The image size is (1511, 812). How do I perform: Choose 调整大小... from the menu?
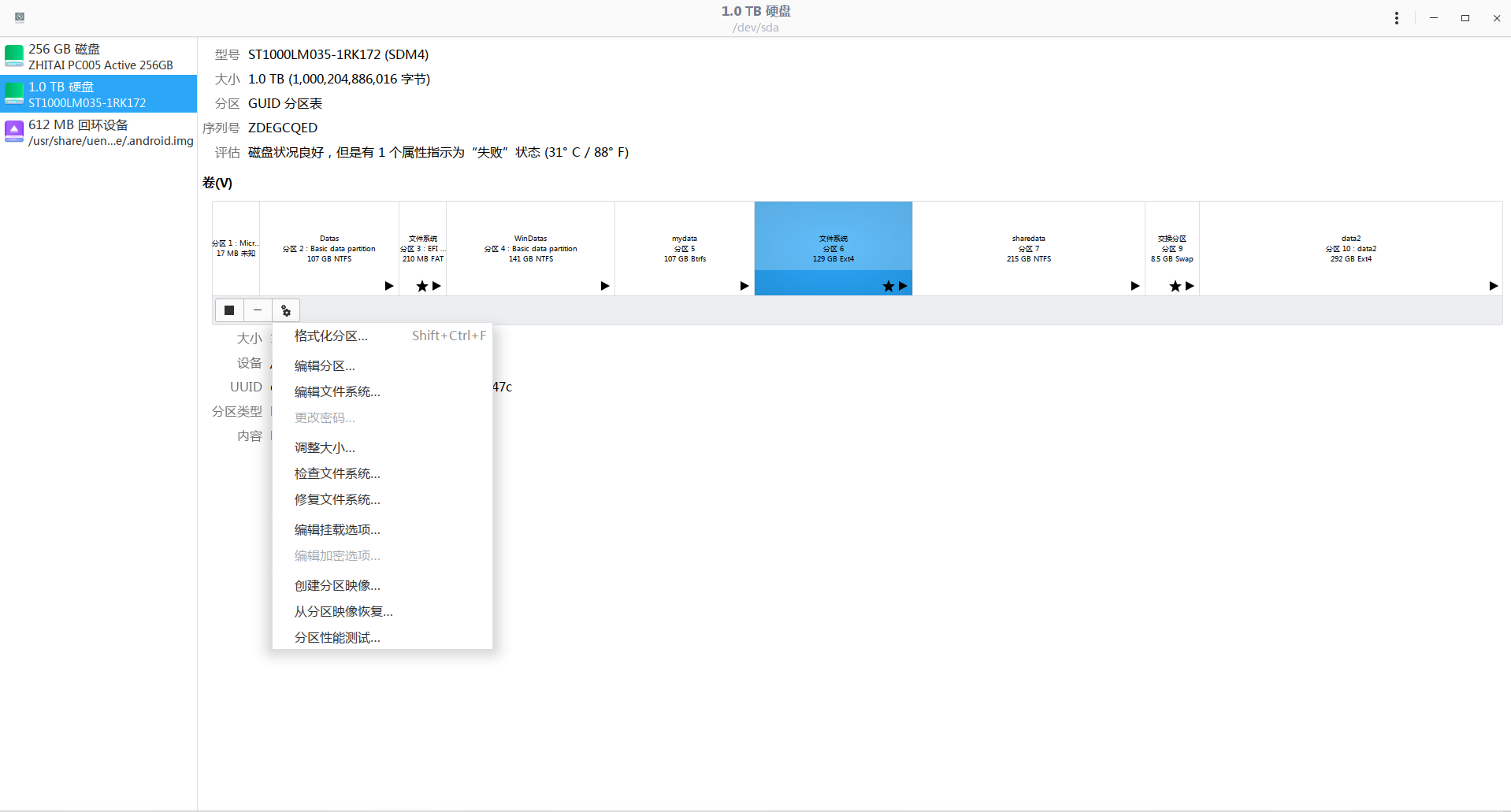[x=382, y=448]
